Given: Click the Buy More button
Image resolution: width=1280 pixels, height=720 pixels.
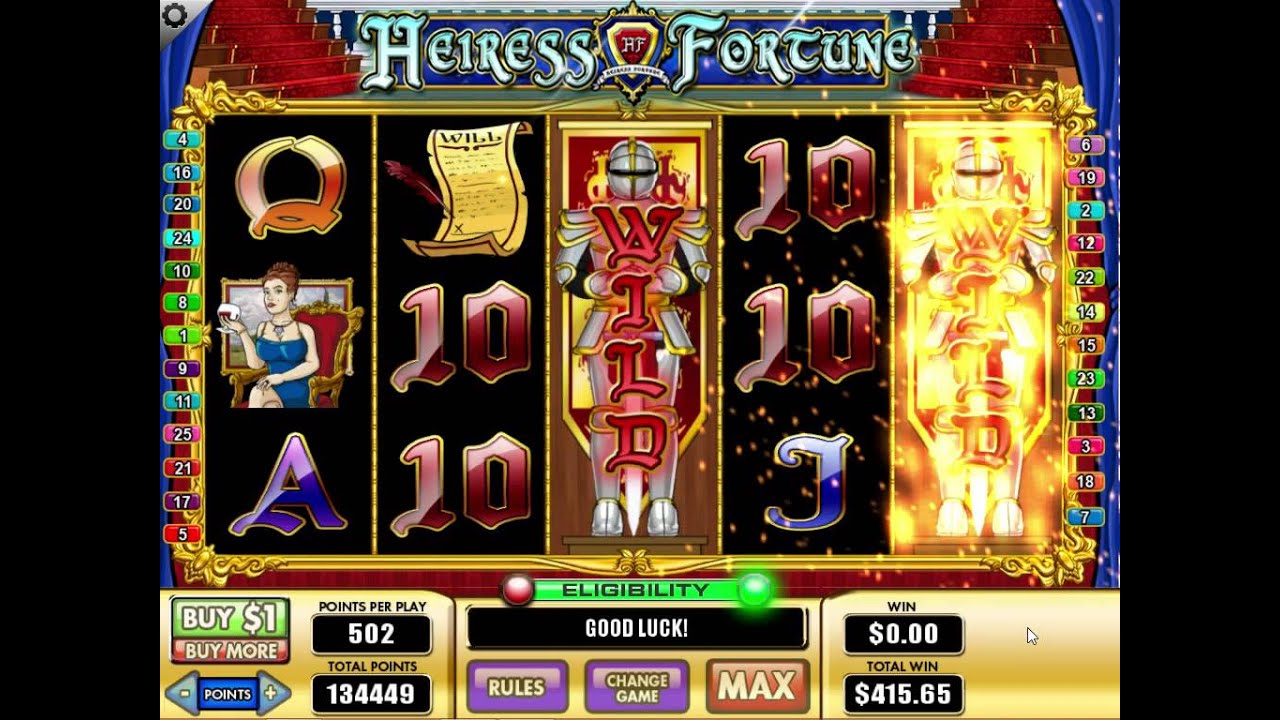Looking at the screenshot, I should [229, 651].
